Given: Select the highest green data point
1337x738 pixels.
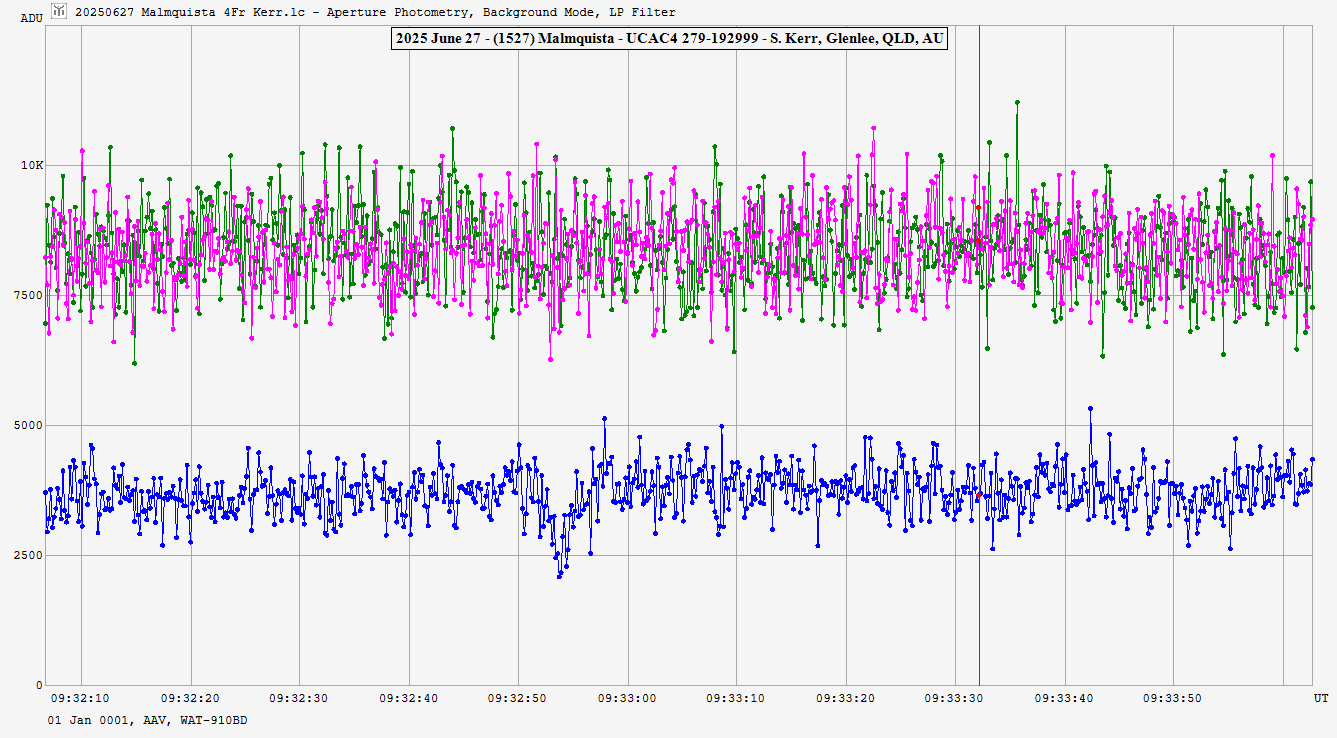Looking at the screenshot, I should 1017,102.
